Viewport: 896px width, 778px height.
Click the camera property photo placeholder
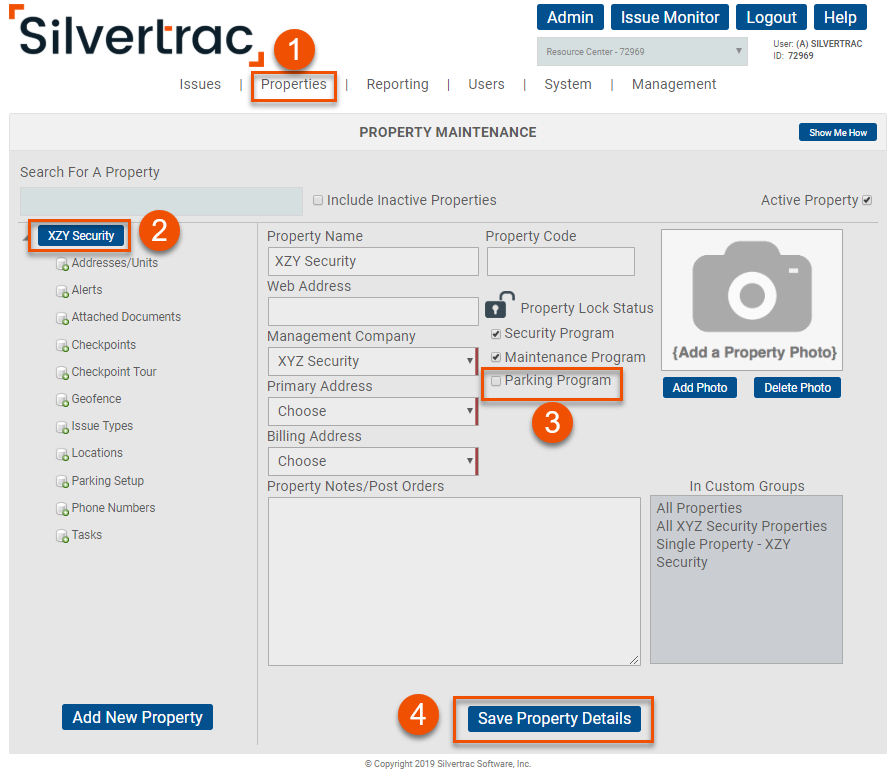[x=751, y=300]
